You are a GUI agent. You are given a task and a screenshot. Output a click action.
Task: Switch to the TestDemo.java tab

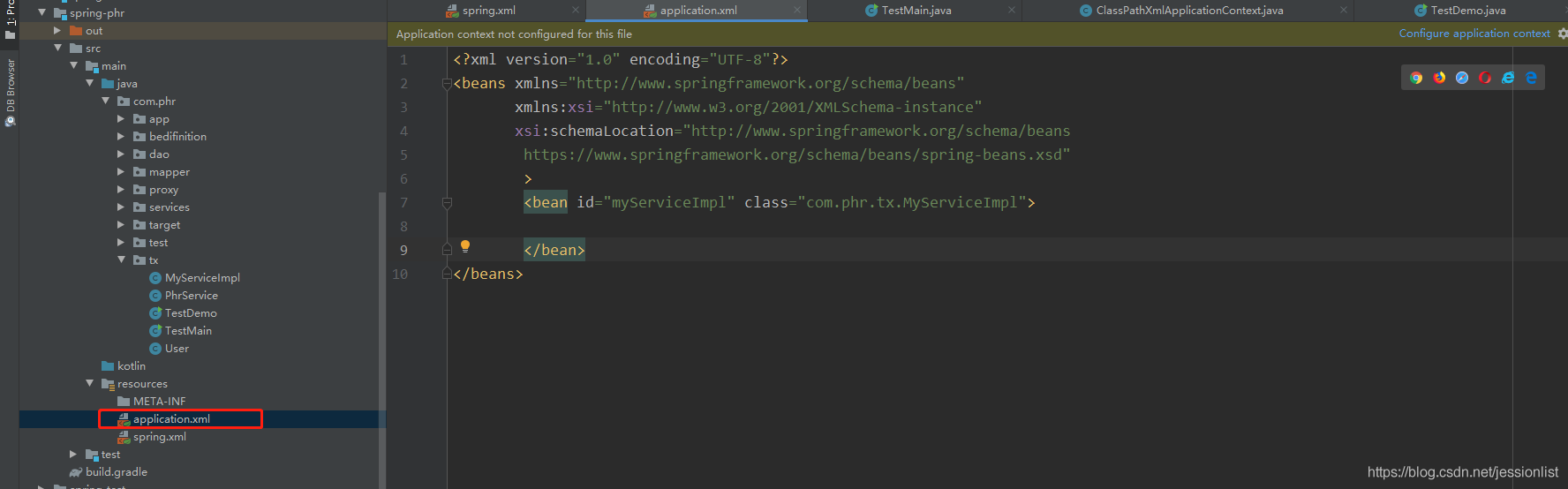pyautogui.click(x=1460, y=11)
